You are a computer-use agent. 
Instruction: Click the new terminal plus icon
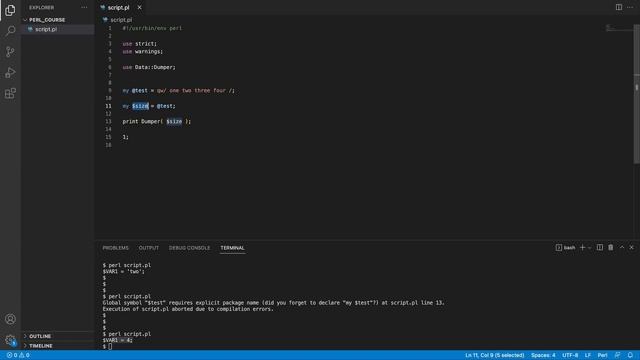click(582, 247)
